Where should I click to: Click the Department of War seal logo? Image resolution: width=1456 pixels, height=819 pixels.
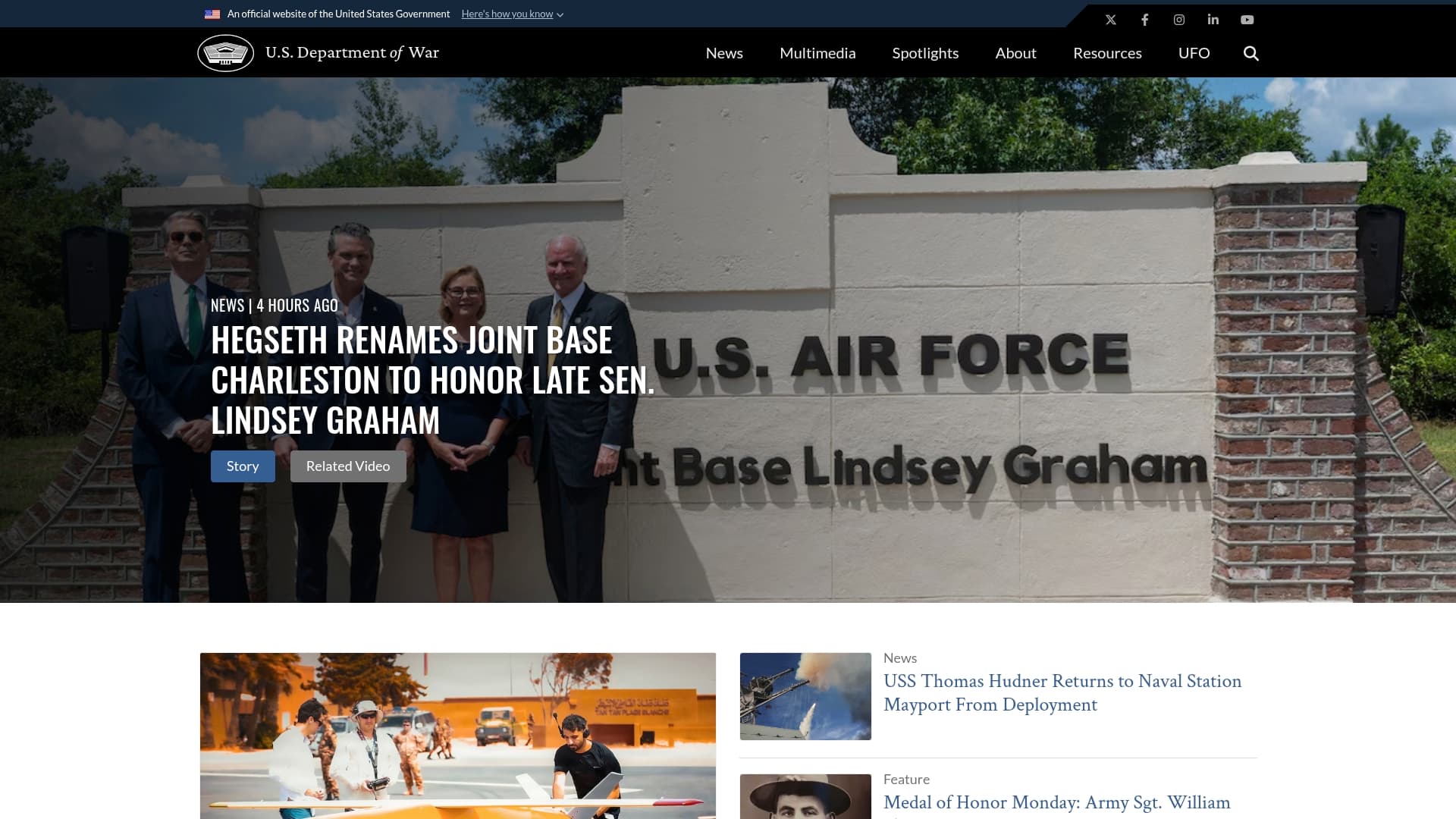(x=225, y=53)
